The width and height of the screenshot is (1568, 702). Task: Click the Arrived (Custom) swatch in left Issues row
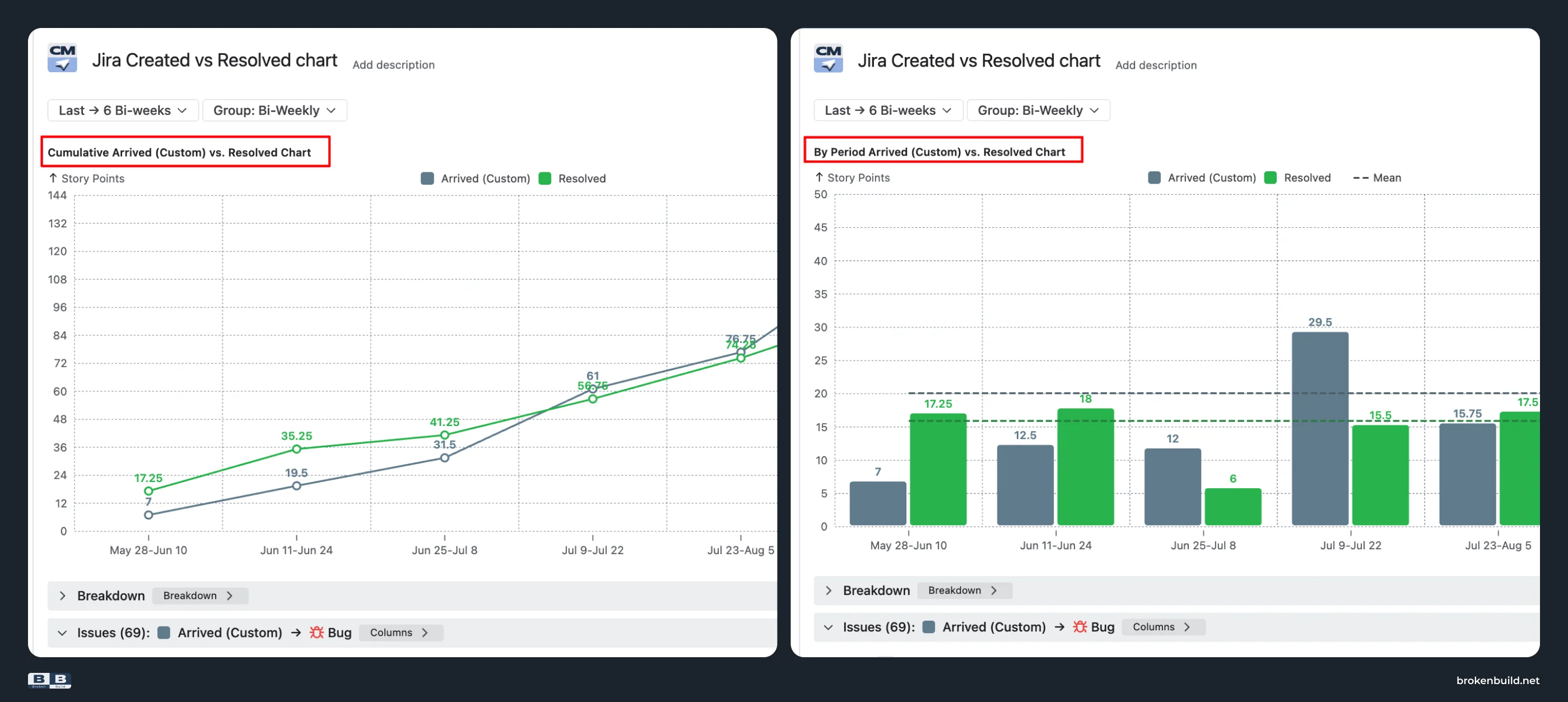[x=164, y=633]
